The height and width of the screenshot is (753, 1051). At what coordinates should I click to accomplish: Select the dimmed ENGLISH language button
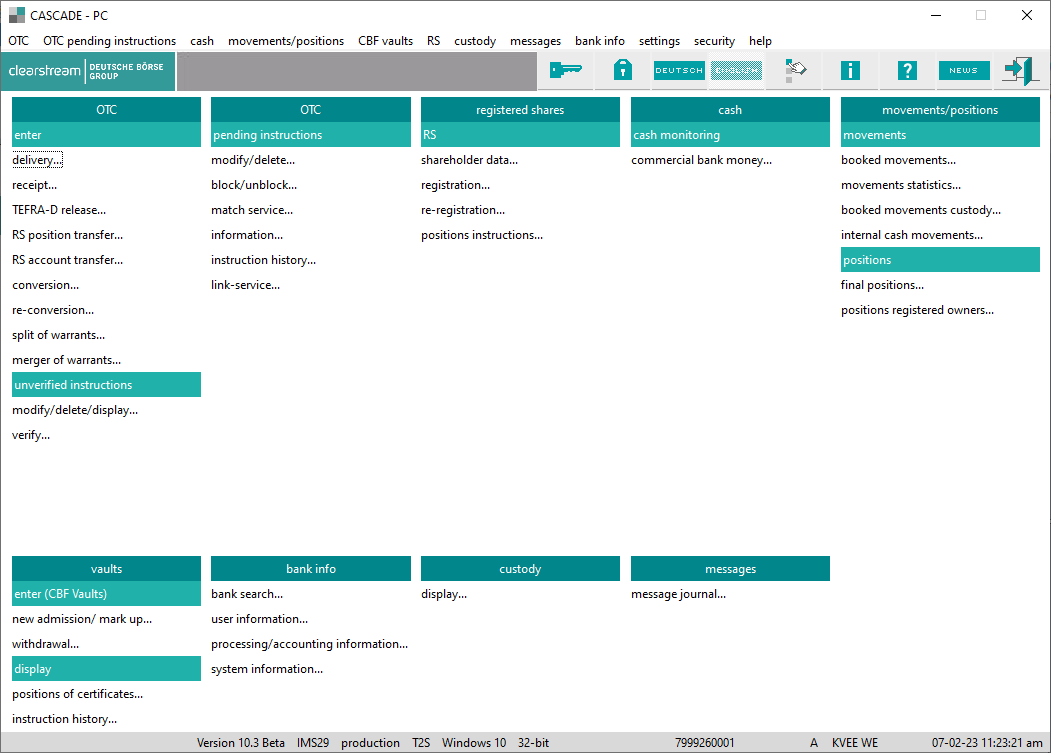point(736,70)
